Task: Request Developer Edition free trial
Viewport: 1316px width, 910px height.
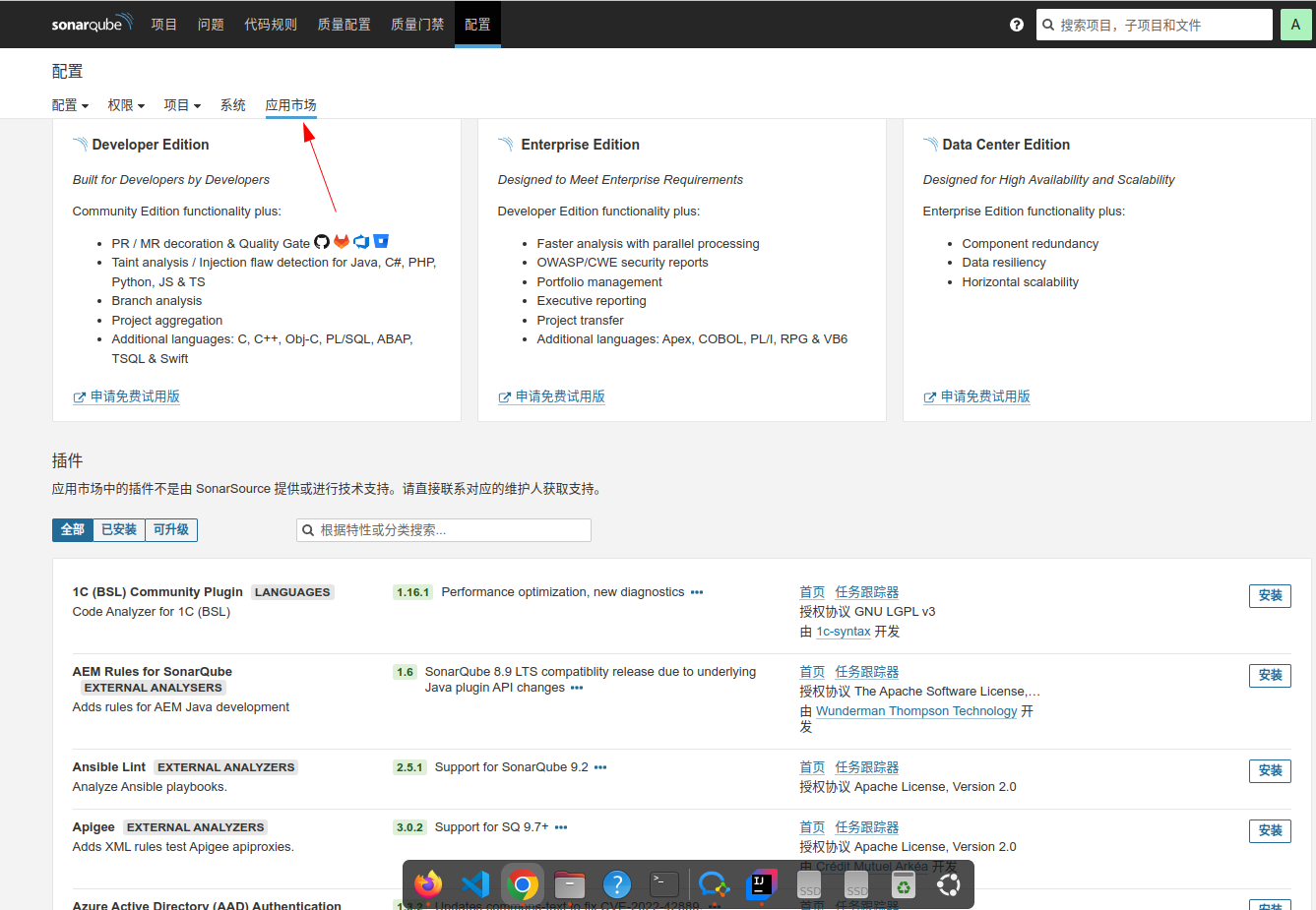Action: [126, 396]
